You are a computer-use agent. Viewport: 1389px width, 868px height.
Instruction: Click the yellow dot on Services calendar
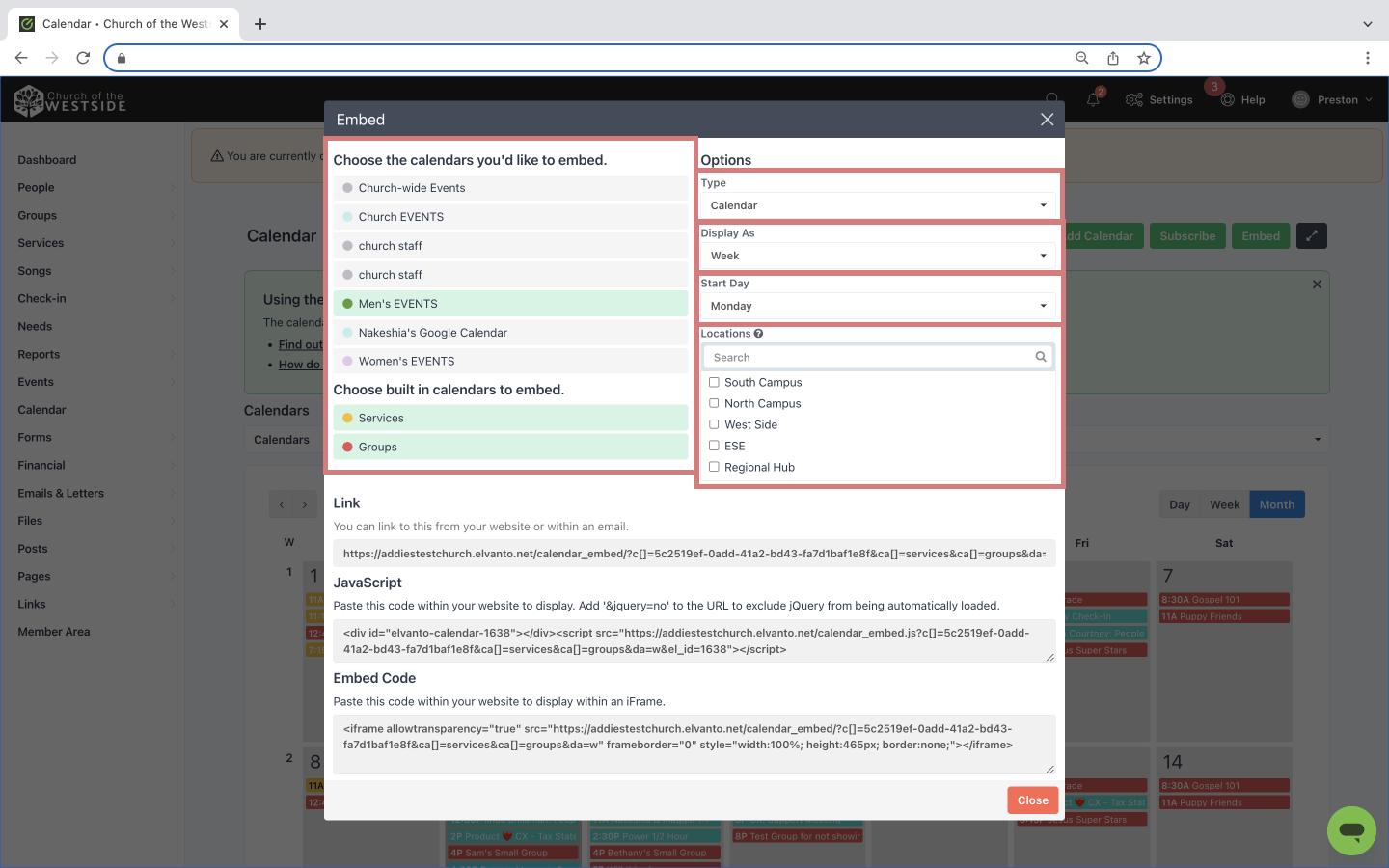(x=348, y=419)
